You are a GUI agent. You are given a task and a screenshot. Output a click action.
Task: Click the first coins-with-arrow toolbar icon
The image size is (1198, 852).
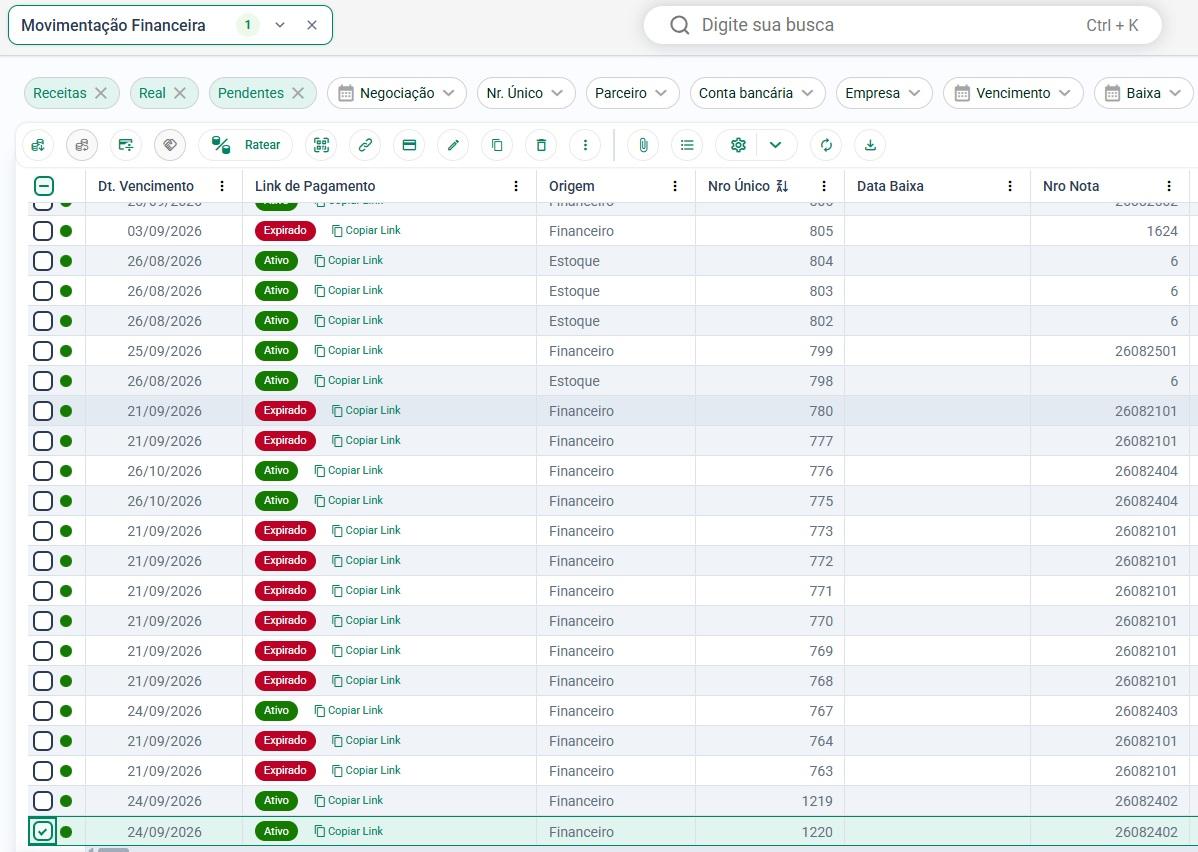38,145
